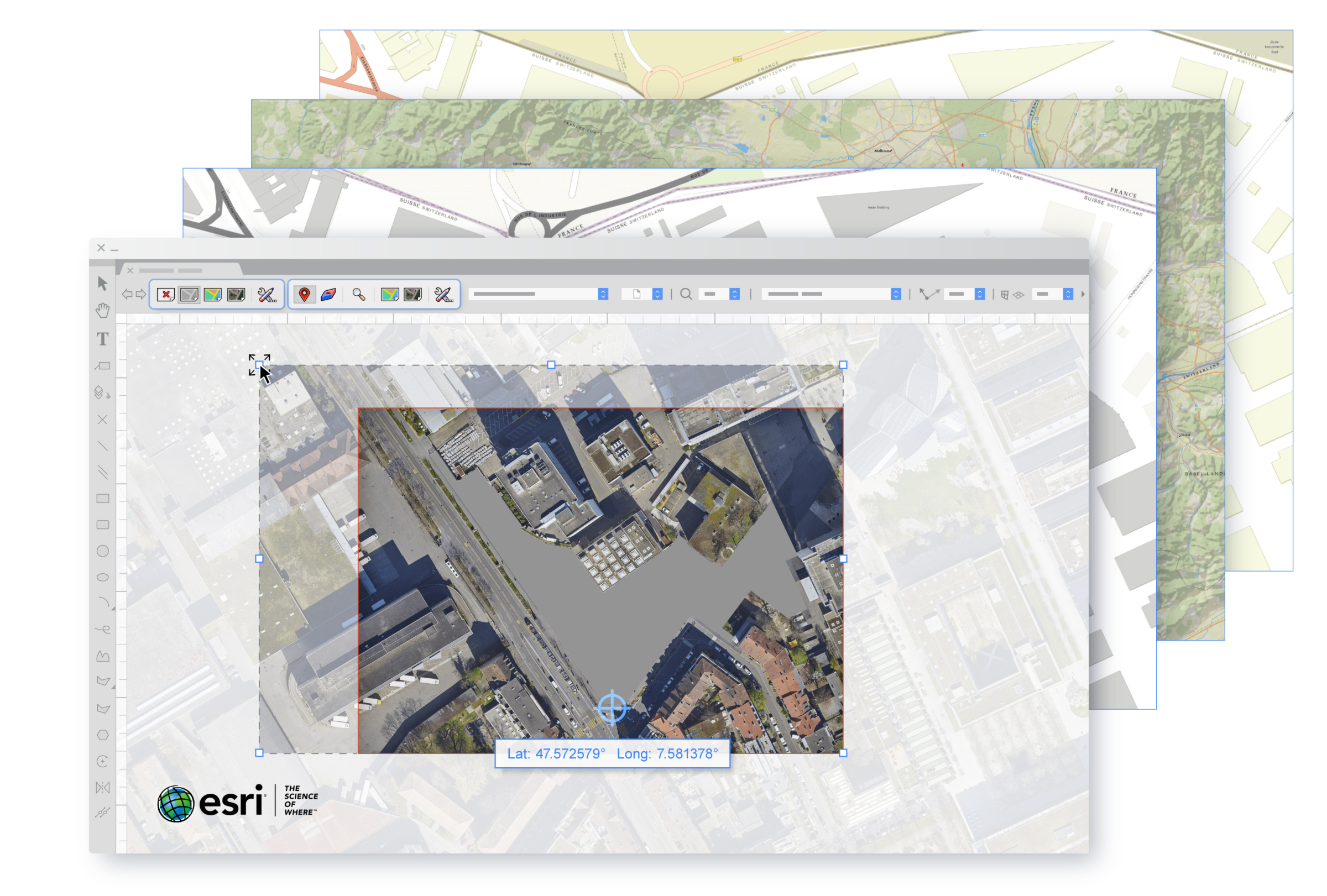Select the hexagon polygon tool
1327x896 pixels.
click(x=103, y=735)
